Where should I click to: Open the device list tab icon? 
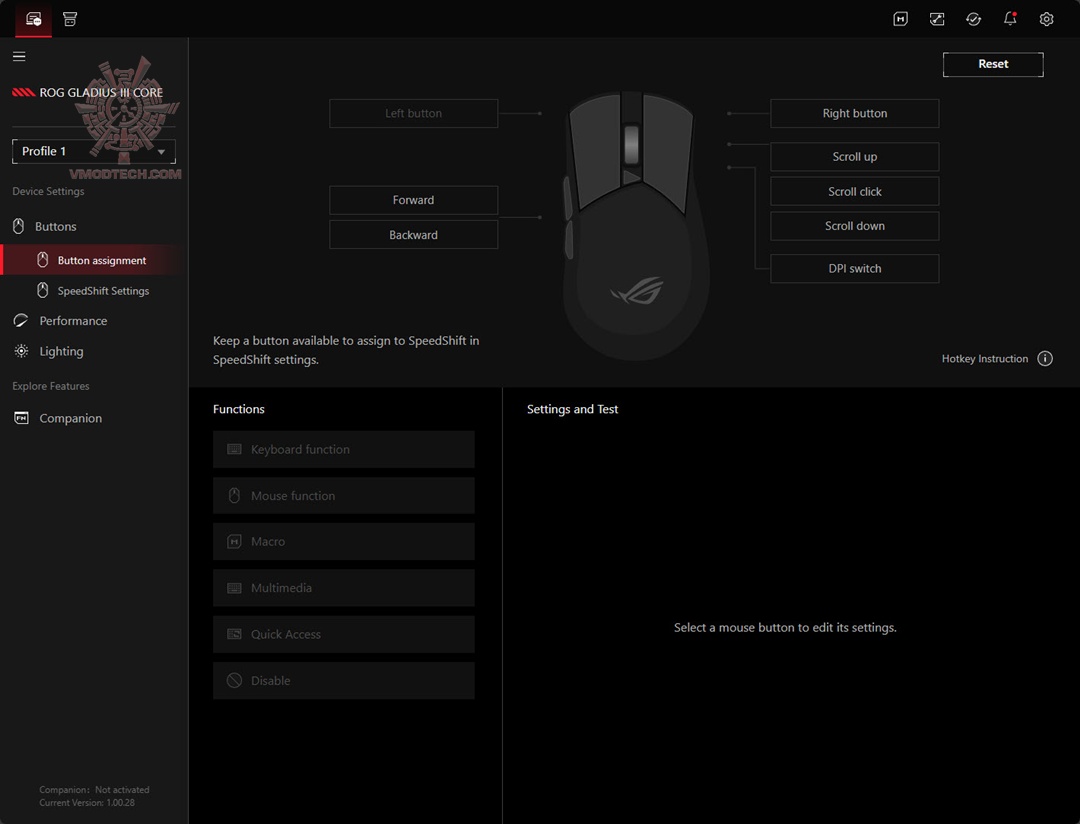(33, 19)
